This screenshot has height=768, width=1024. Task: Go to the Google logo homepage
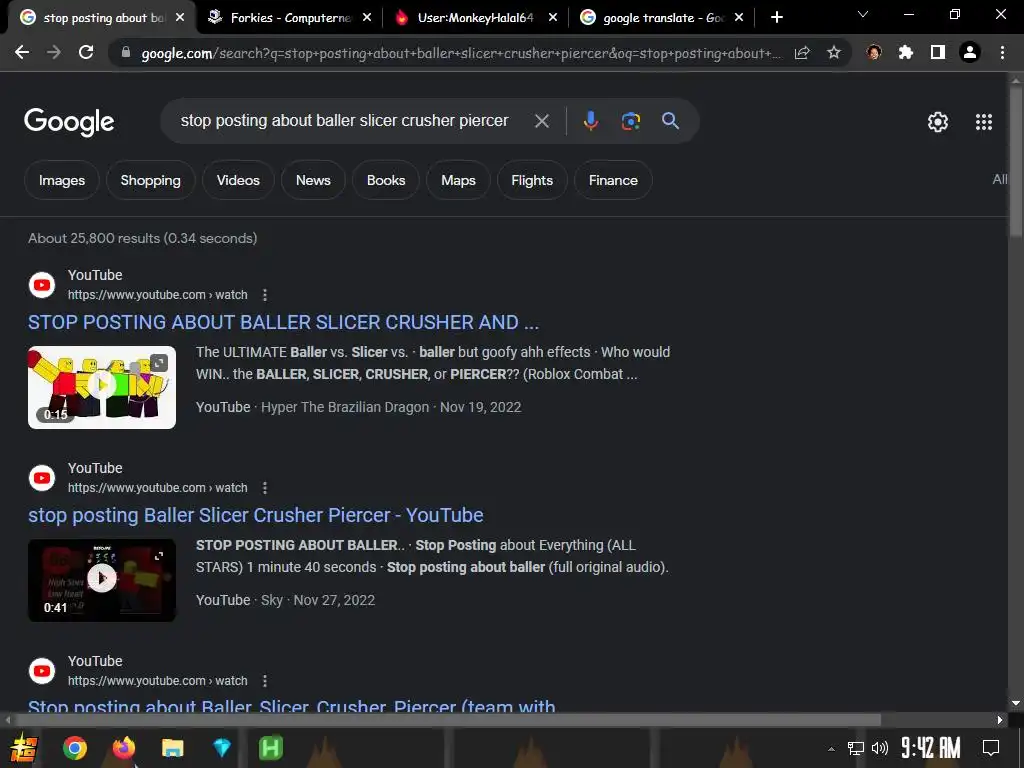(x=69, y=122)
